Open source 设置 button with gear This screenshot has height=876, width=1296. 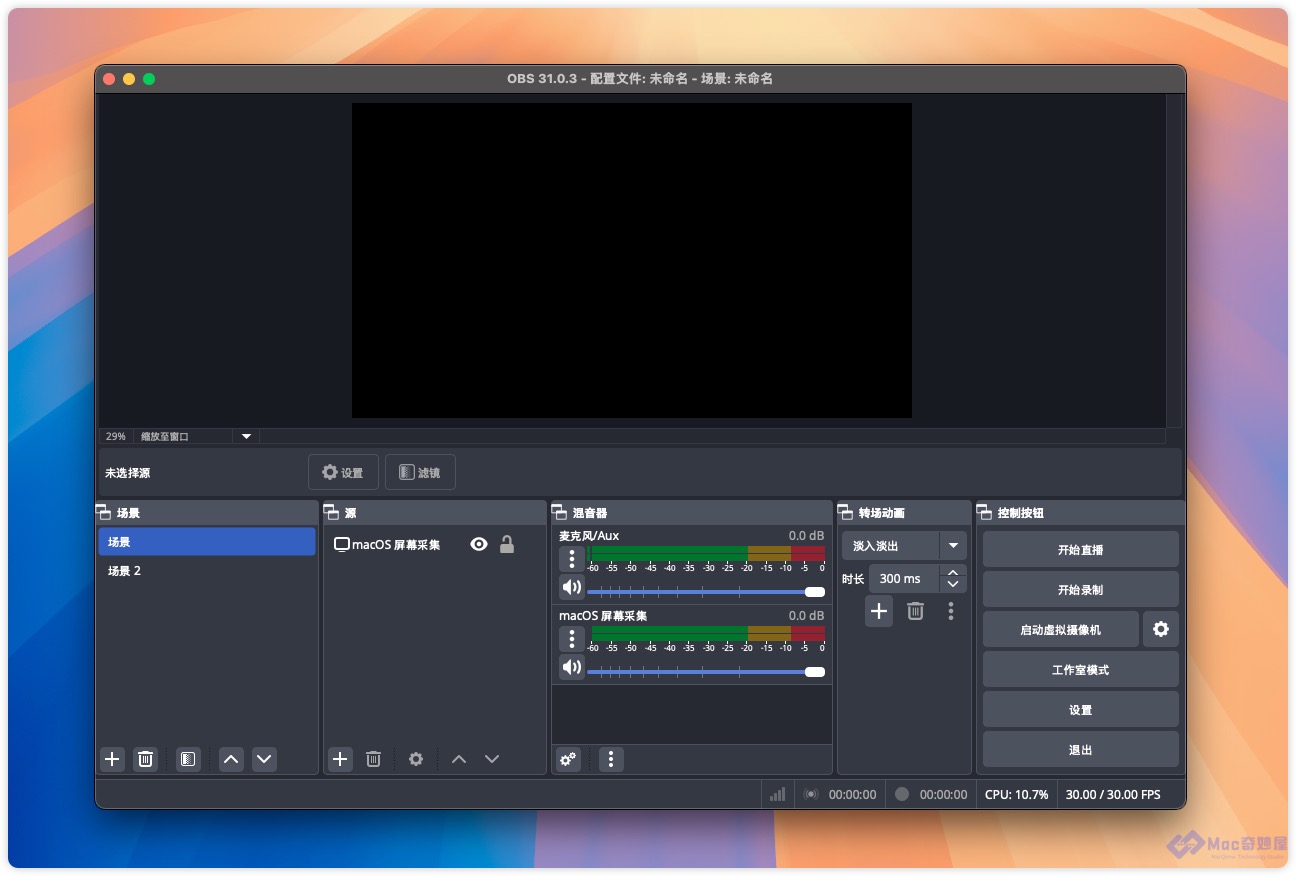pos(343,472)
